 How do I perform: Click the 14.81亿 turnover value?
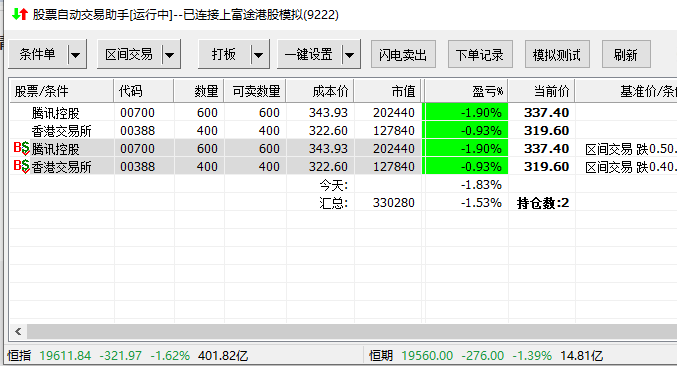click(x=581, y=356)
